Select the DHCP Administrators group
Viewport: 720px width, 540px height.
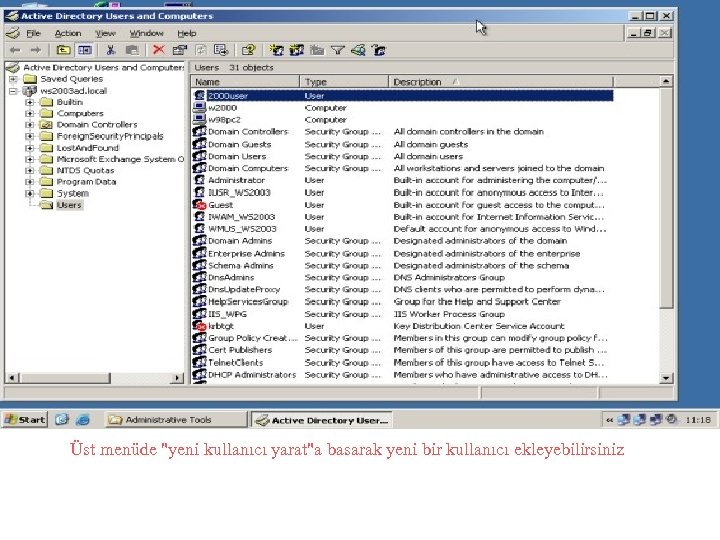tap(402, 375)
